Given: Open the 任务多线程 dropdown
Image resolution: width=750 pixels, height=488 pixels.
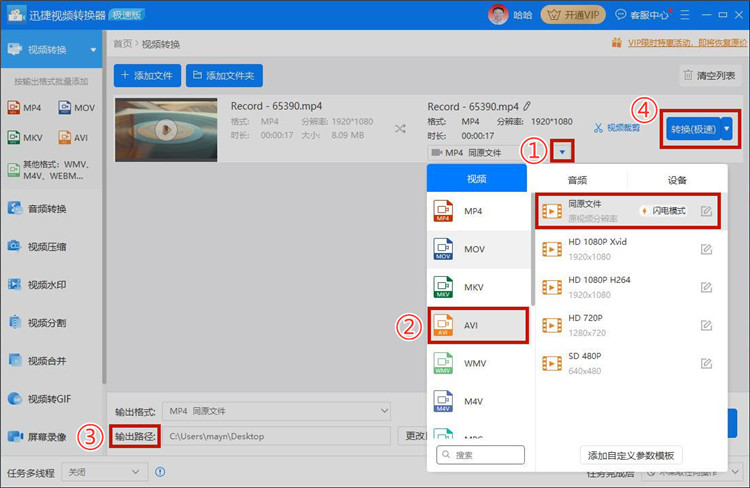Looking at the screenshot, I should pos(104,472).
